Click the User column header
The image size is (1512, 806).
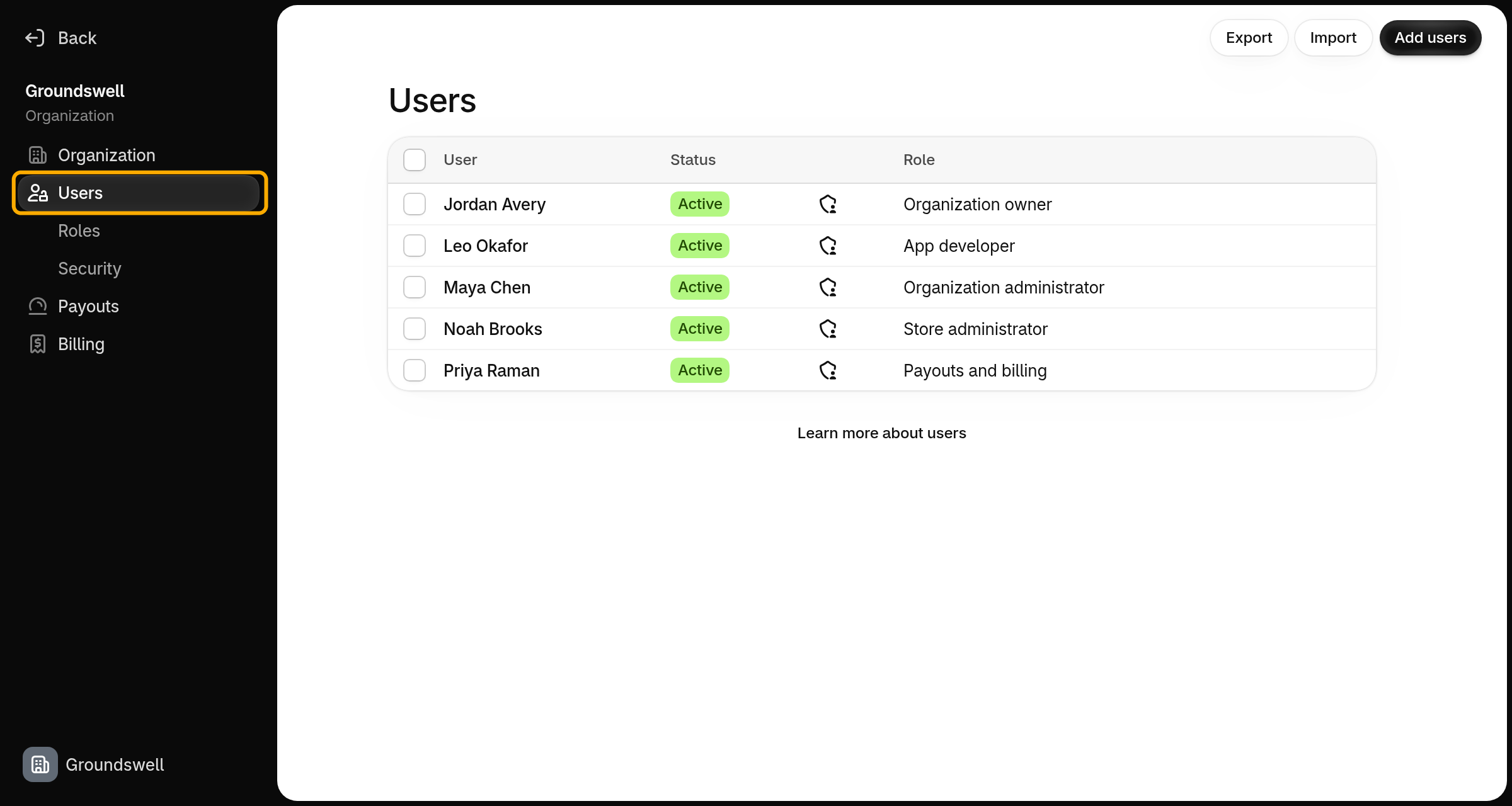point(460,160)
